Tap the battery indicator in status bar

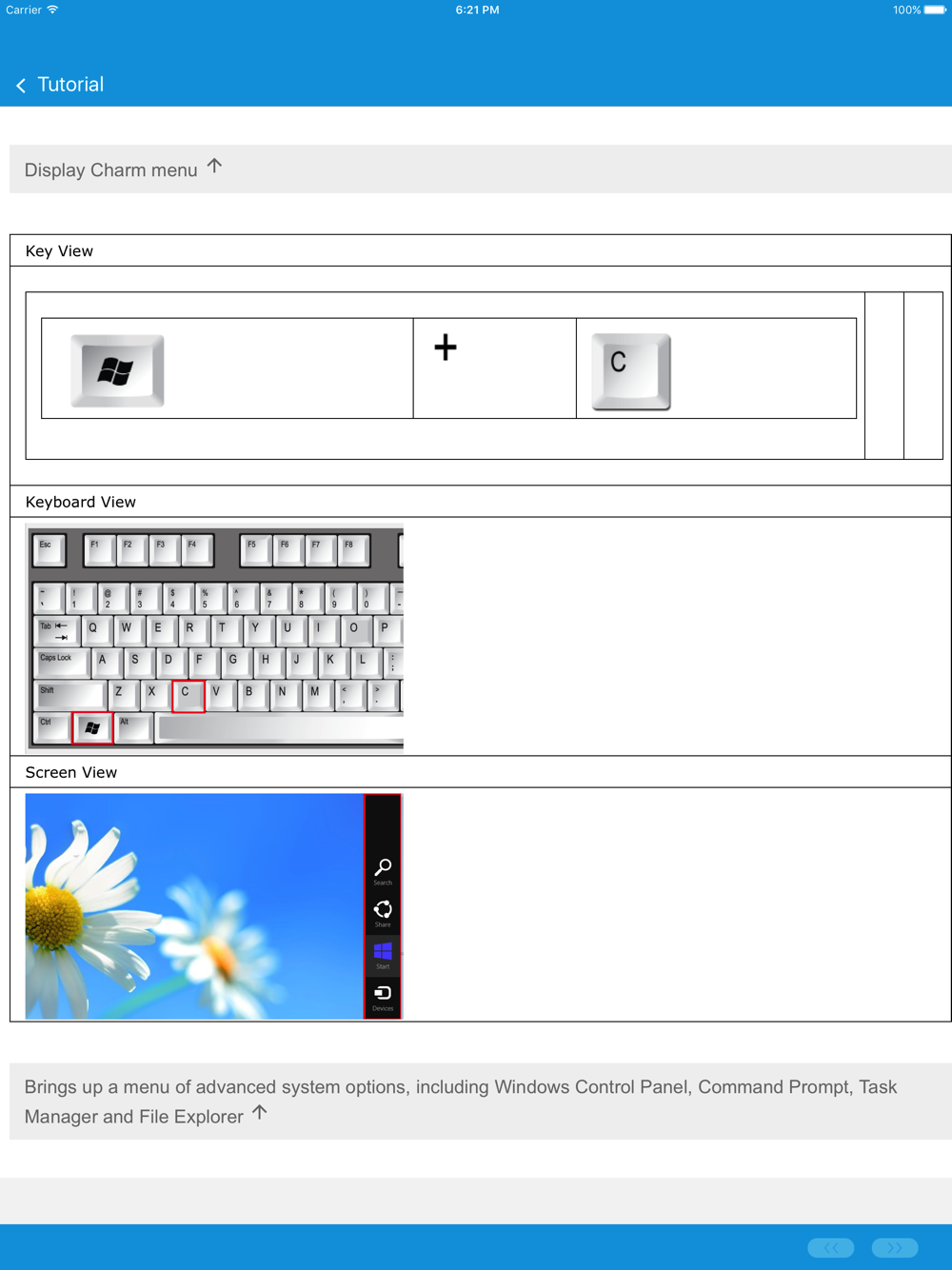(x=934, y=10)
